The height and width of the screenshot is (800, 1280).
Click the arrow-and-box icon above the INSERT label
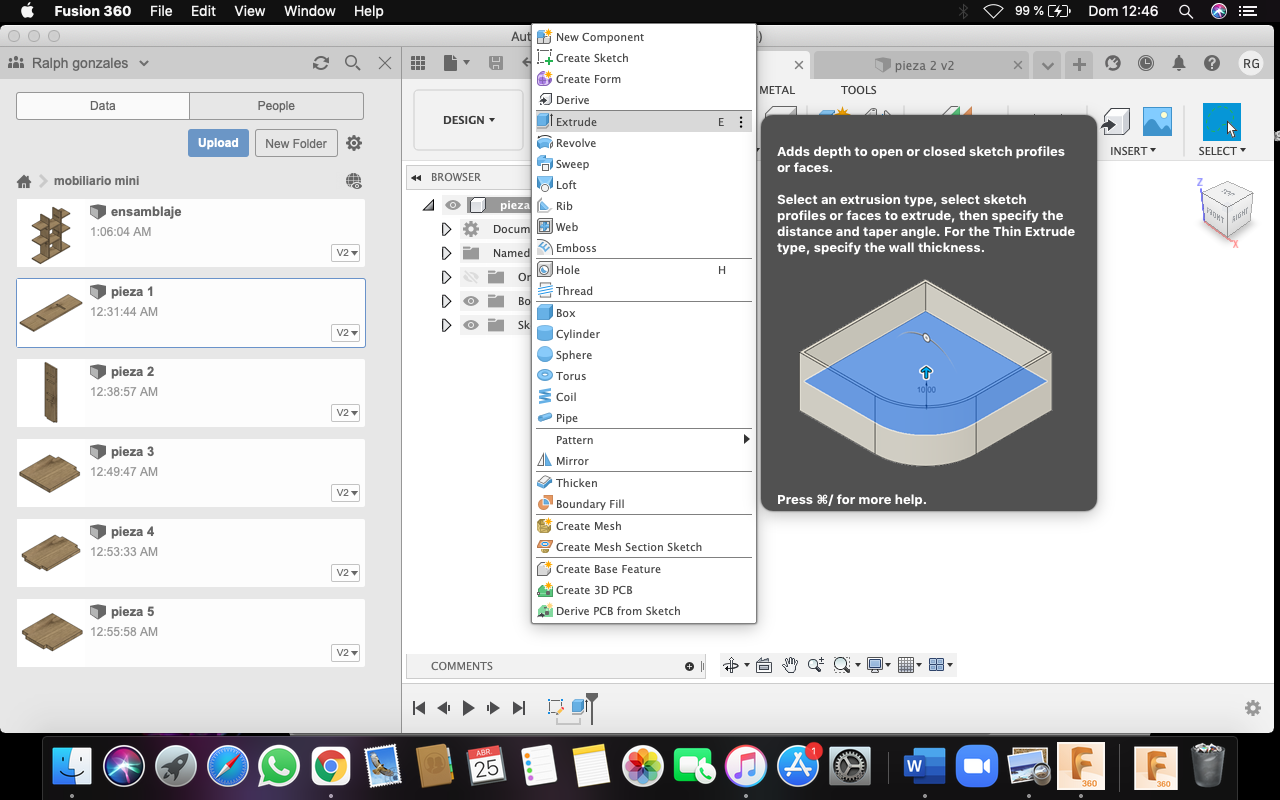point(1115,122)
